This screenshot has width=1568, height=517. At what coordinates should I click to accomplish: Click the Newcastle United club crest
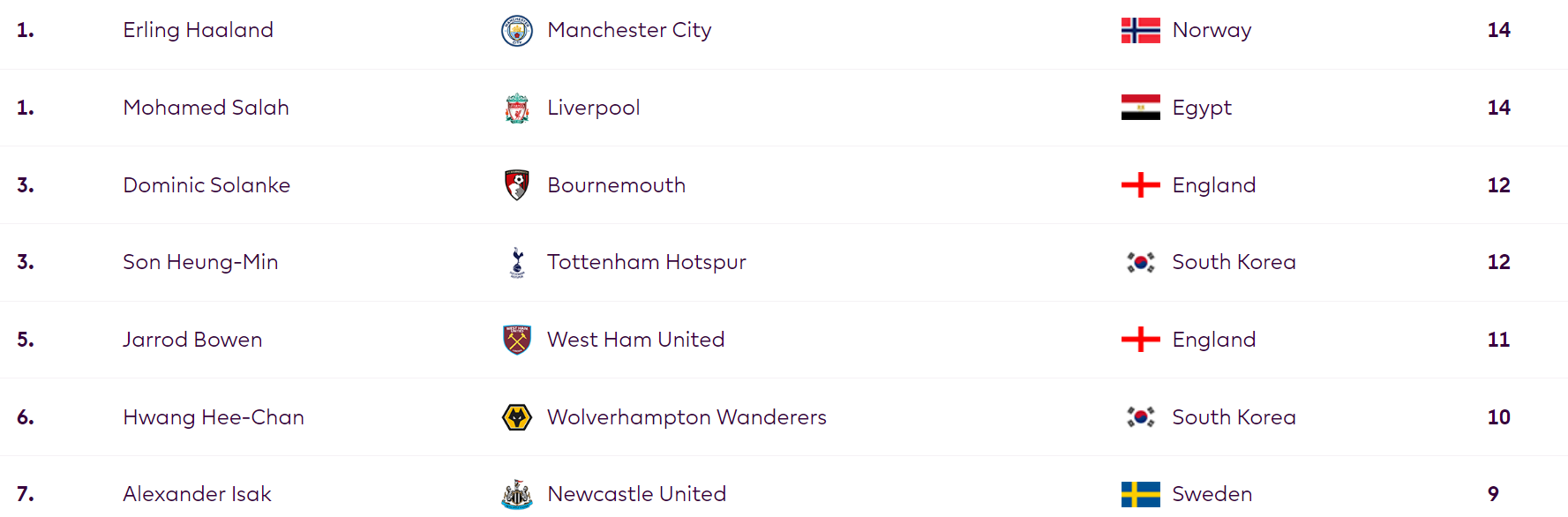coord(517,494)
